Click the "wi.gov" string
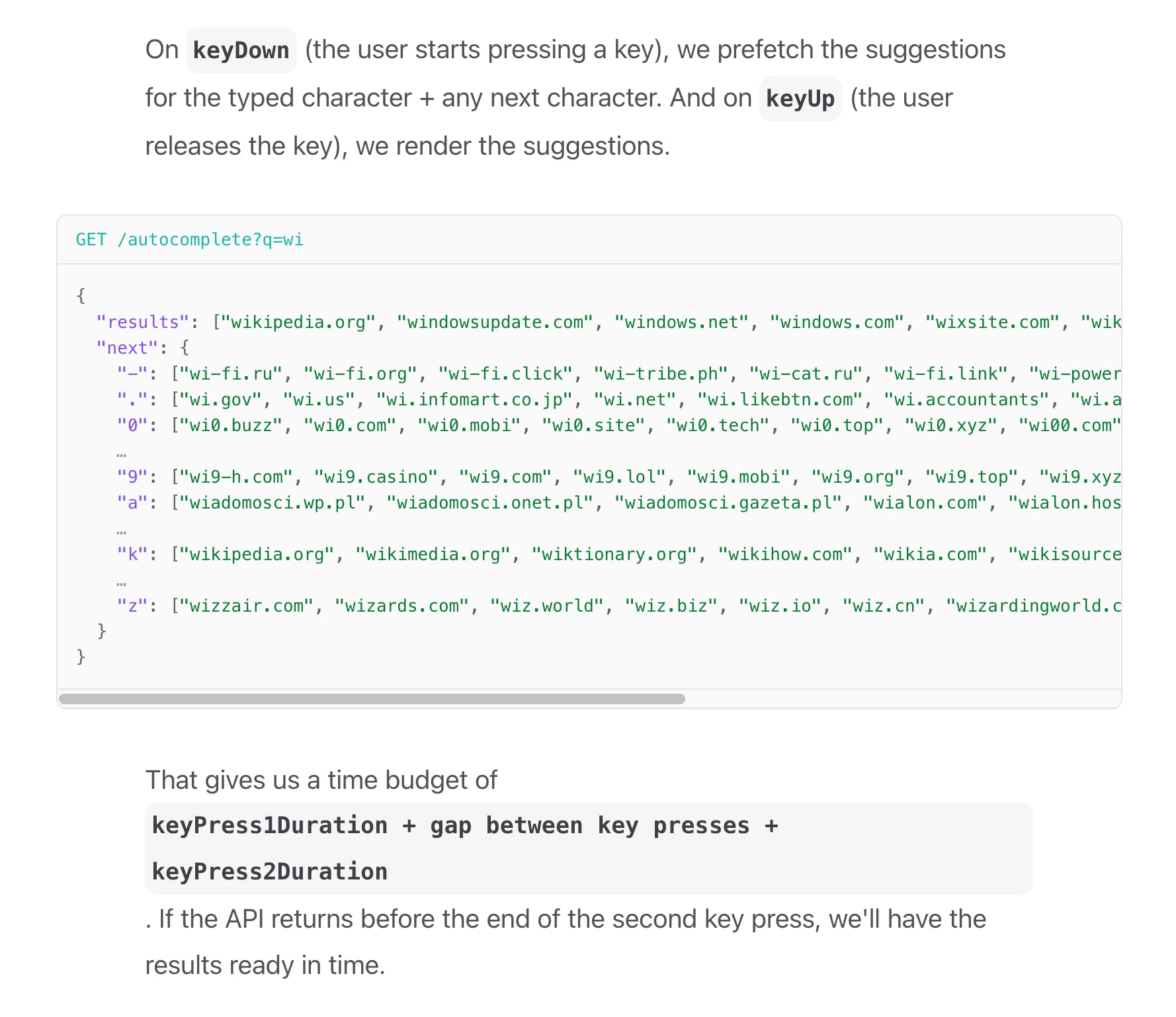This screenshot has width=1176, height=1017. coord(221,399)
